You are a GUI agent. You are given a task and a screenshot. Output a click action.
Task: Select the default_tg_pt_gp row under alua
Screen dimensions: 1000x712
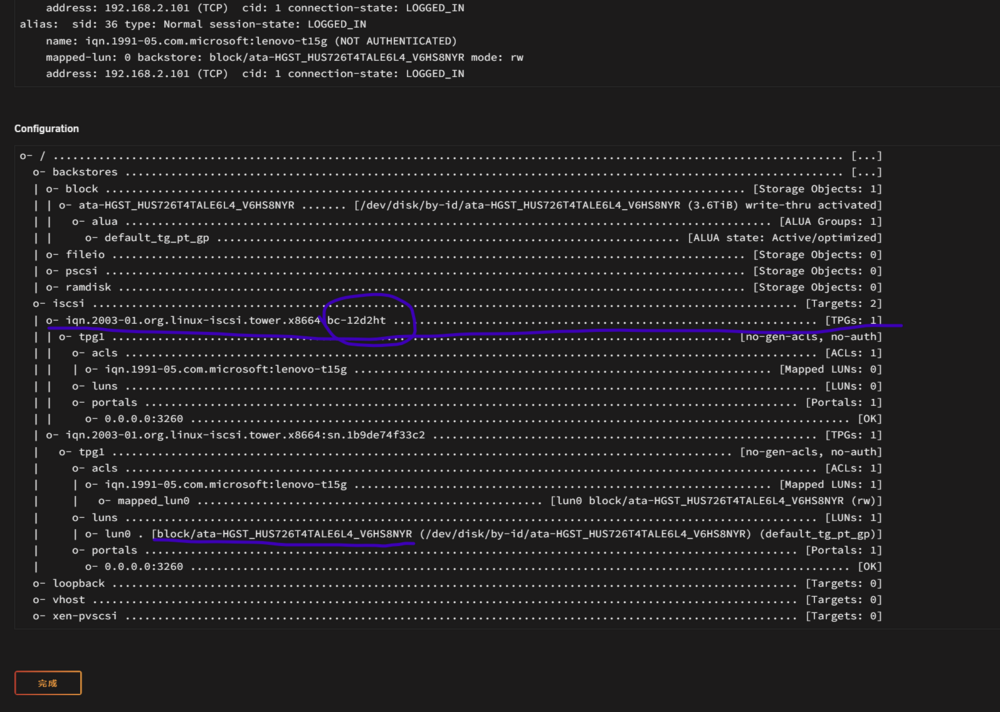(x=483, y=238)
